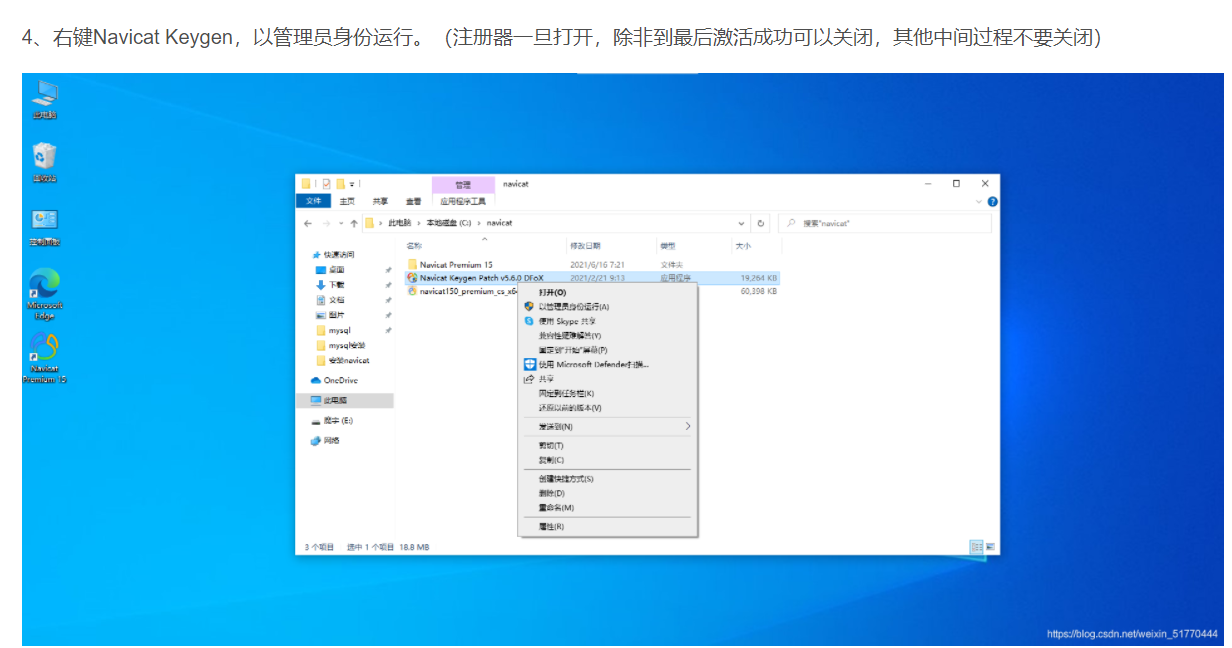The image size is (1232, 648).
Task: Choose Rename in the context menu
Action: pyautogui.click(x=556, y=507)
